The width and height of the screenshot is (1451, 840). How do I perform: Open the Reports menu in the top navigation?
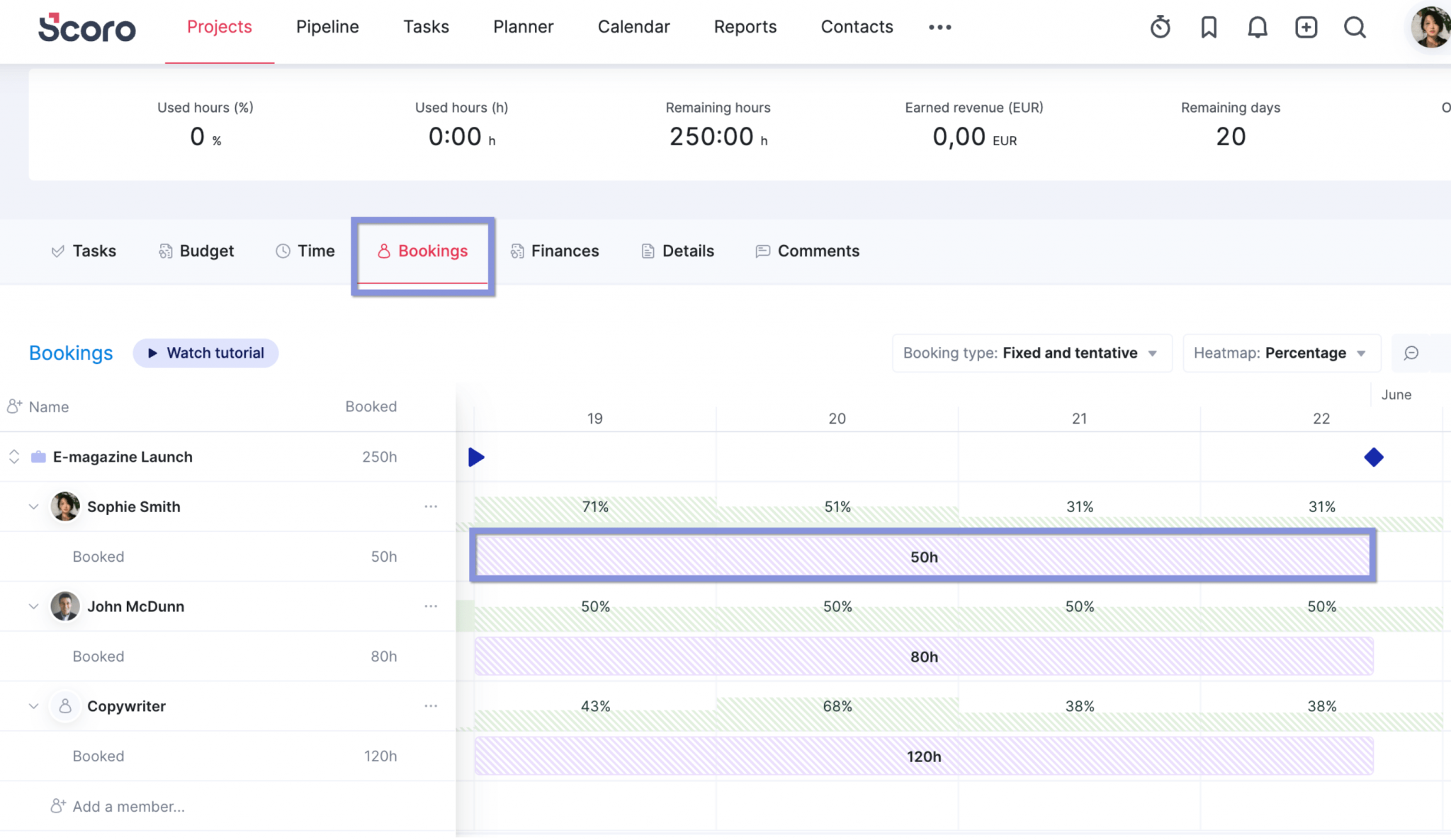(745, 27)
